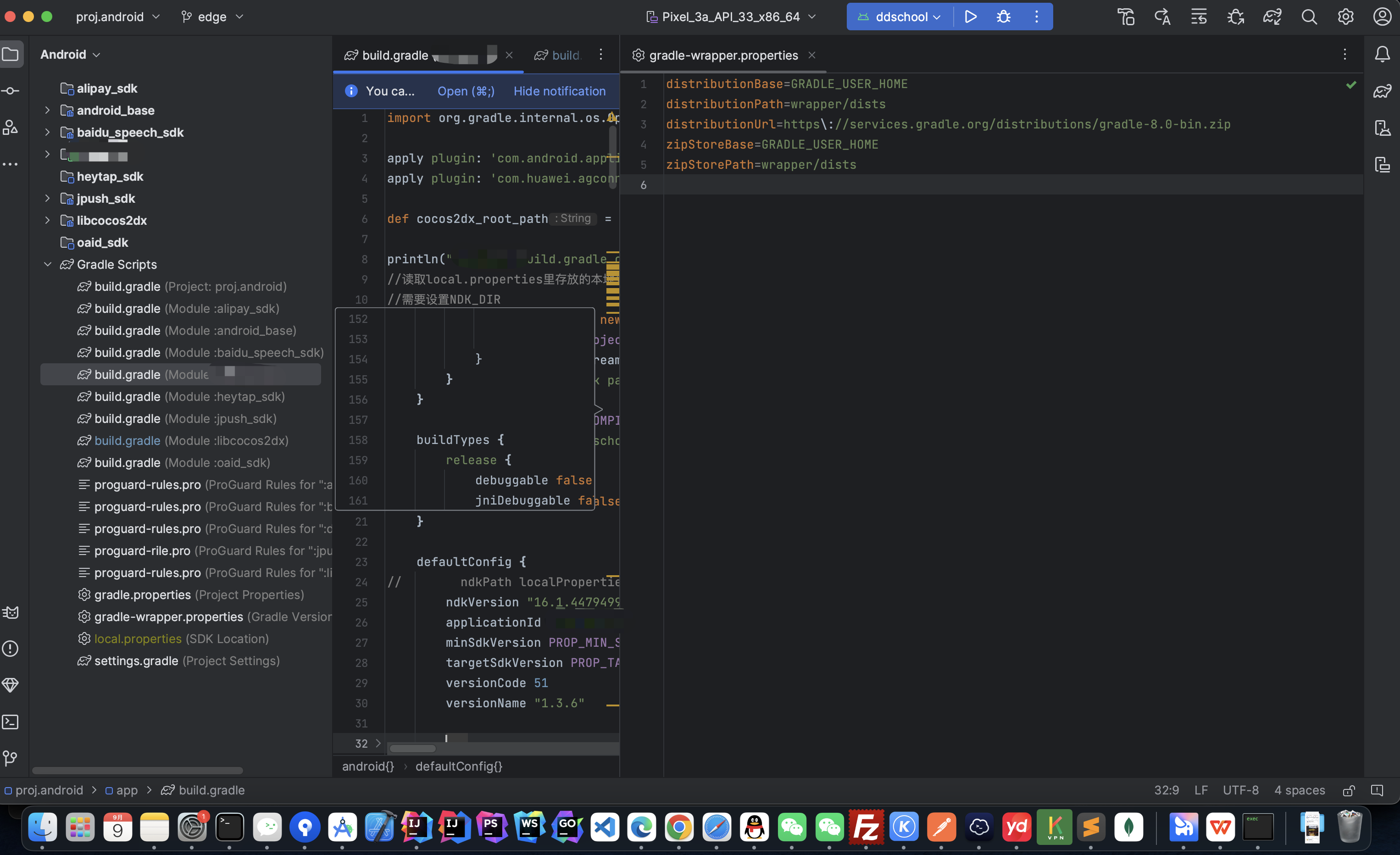
Task: Toggle the read-only lock icon in status bar
Action: tap(1348, 790)
